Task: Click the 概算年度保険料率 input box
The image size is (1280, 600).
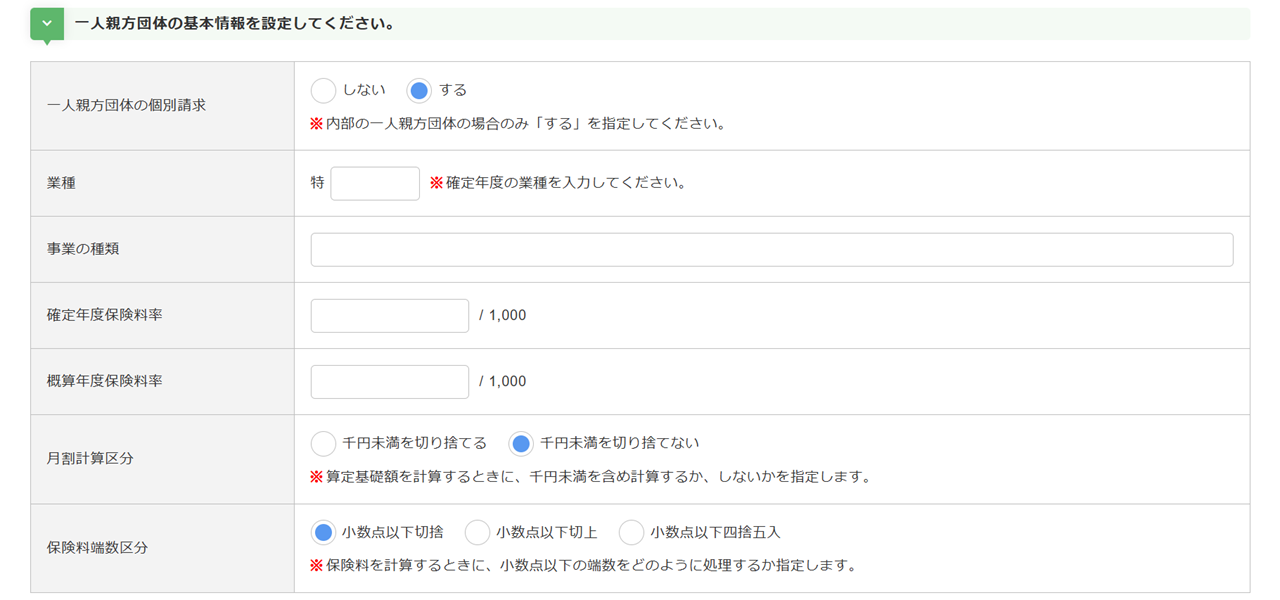Action: click(x=389, y=381)
